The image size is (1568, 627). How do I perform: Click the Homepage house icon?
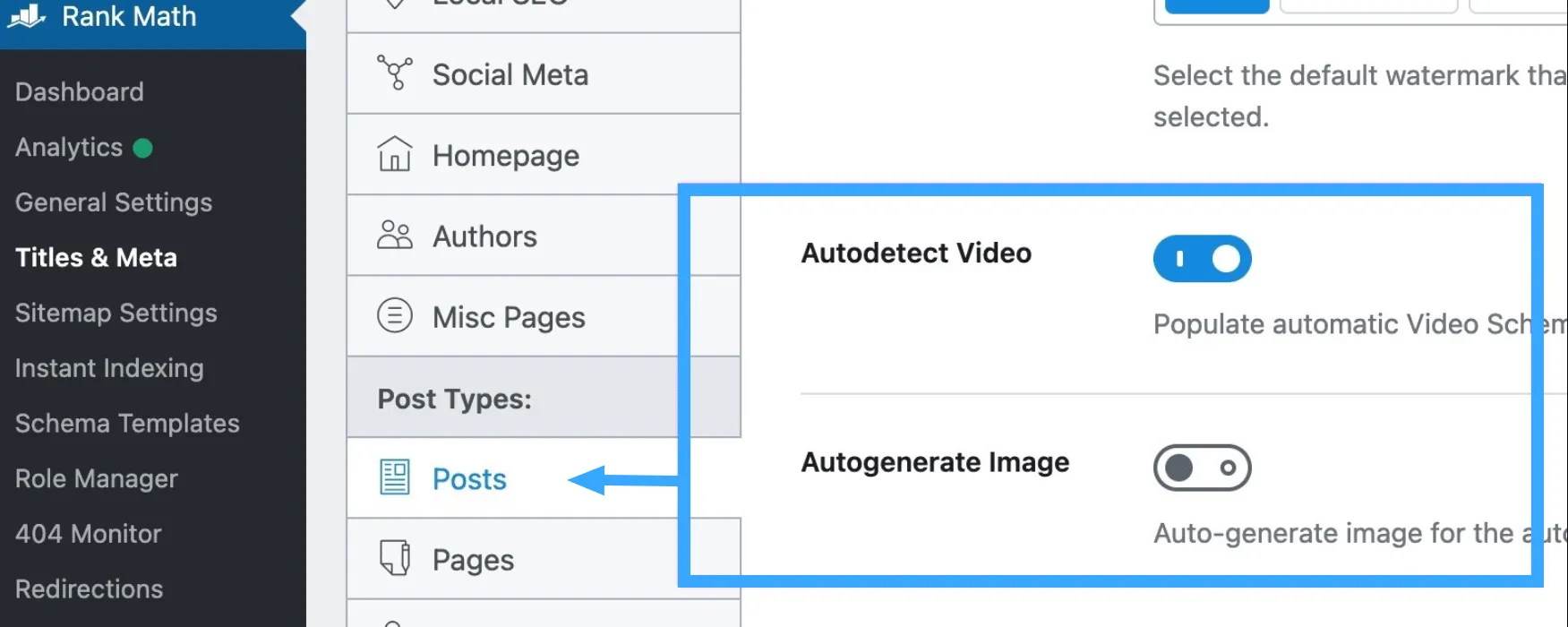point(394,155)
